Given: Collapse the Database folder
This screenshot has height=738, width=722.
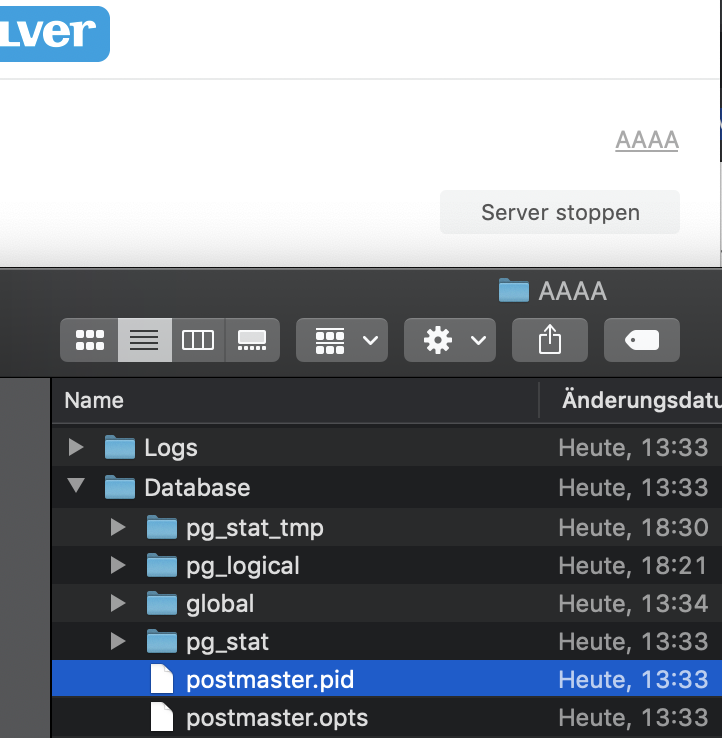Looking at the screenshot, I should point(76,487).
